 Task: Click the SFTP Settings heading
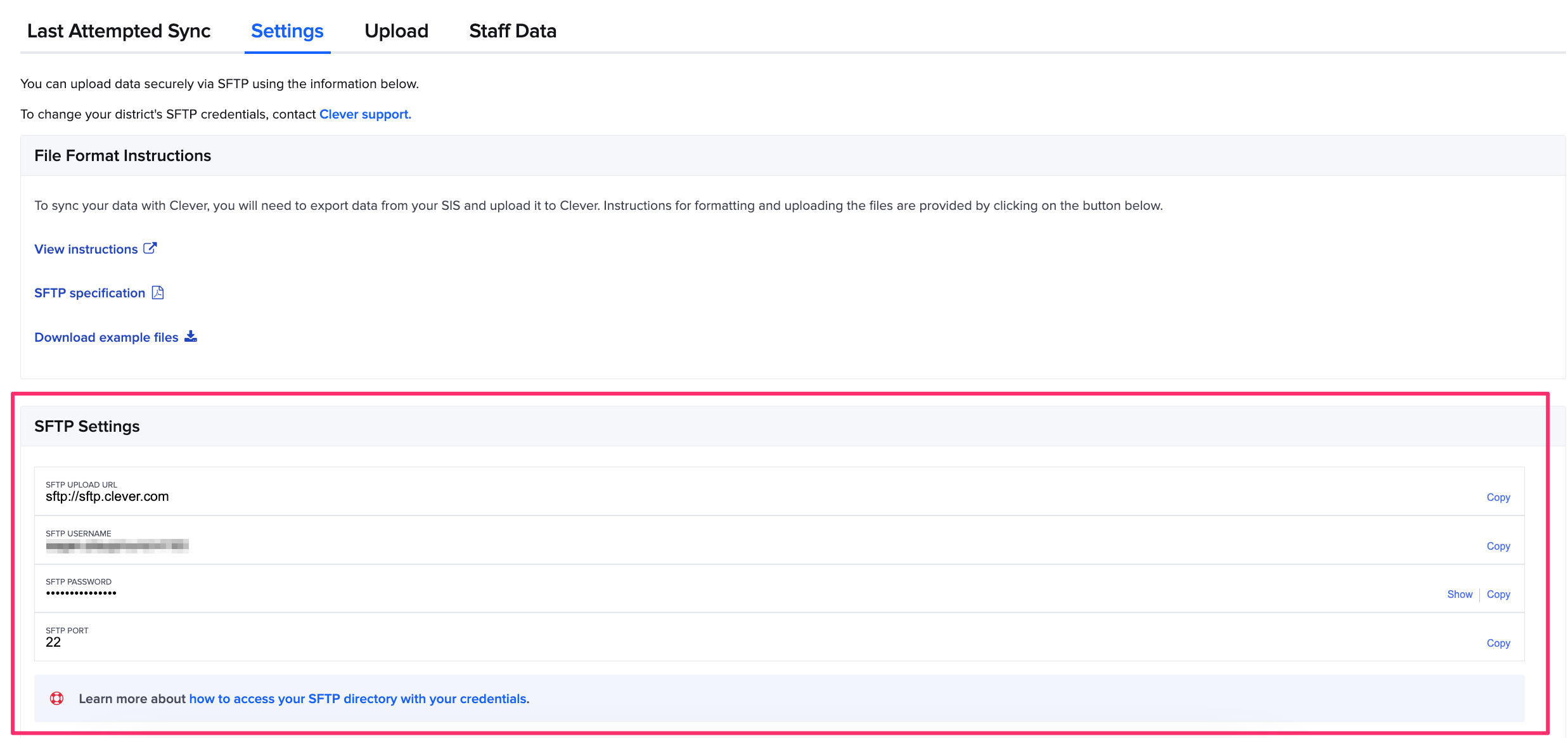[87, 426]
